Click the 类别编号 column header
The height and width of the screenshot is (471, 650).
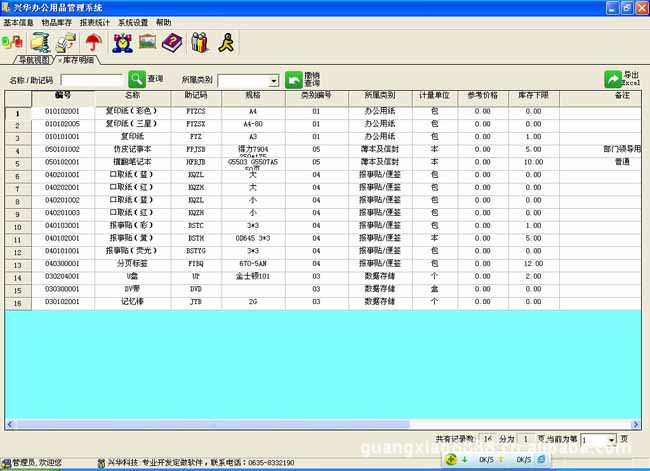[317, 96]
